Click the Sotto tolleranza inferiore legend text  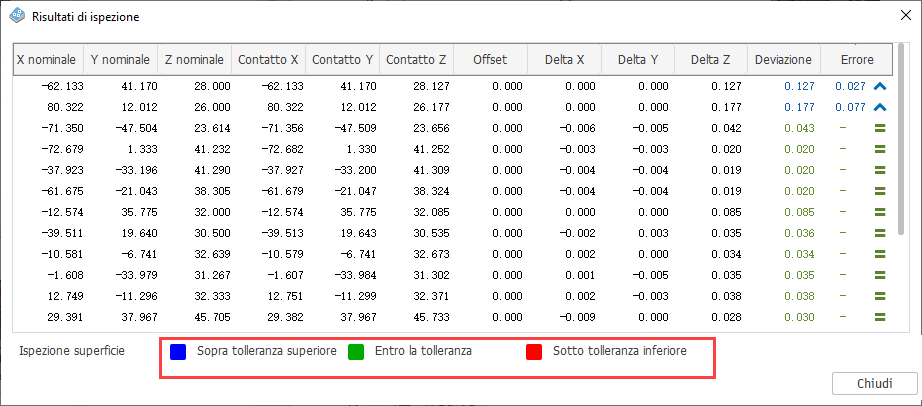click(x=620, y=352)
